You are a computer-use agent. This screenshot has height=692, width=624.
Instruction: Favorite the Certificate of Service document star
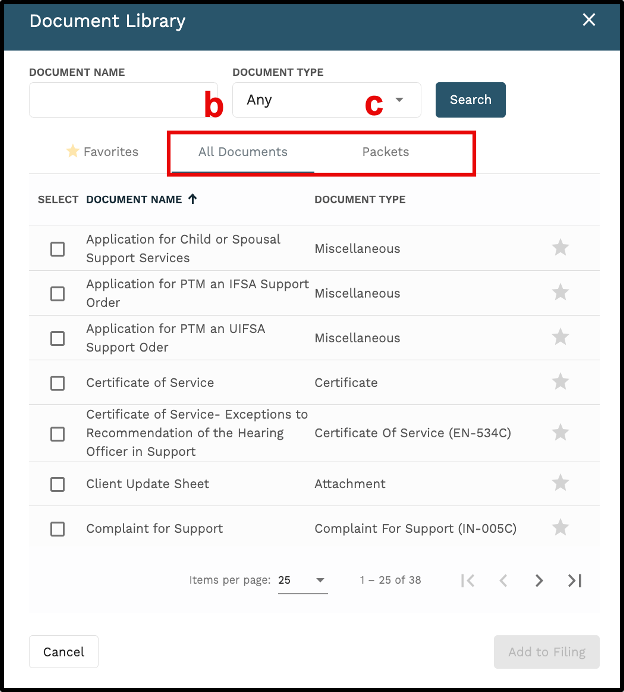(560, 382)
